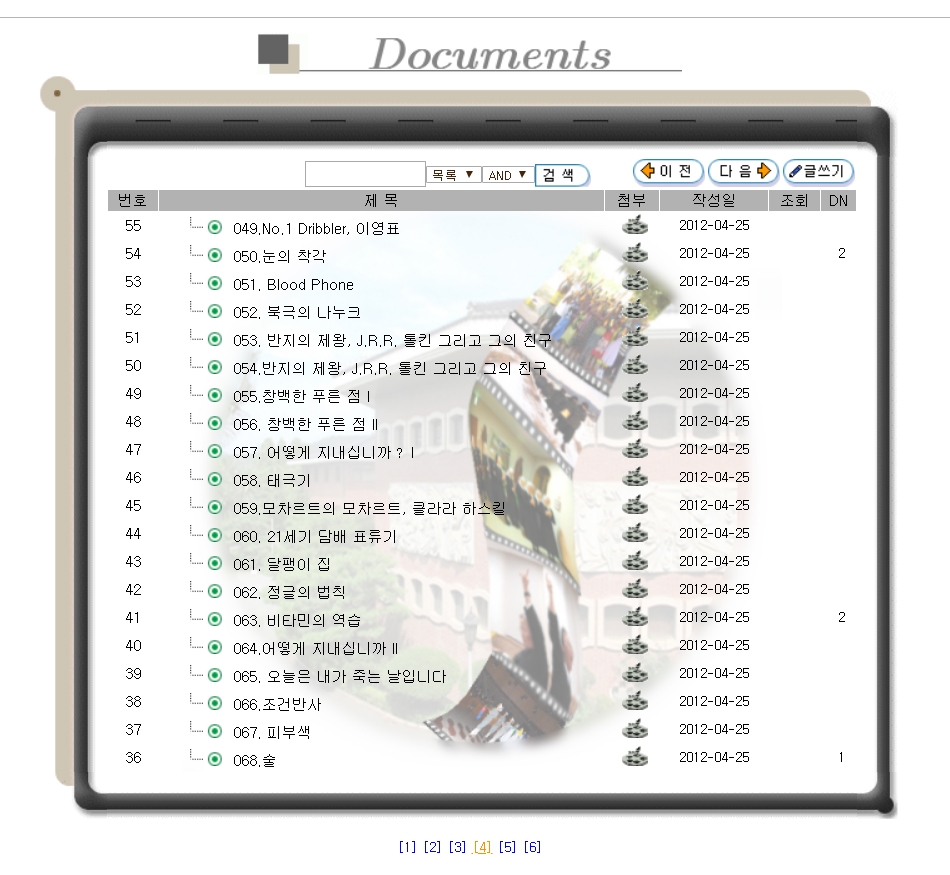Click green bullet icon beside 058. 태극기

point(215,479)
